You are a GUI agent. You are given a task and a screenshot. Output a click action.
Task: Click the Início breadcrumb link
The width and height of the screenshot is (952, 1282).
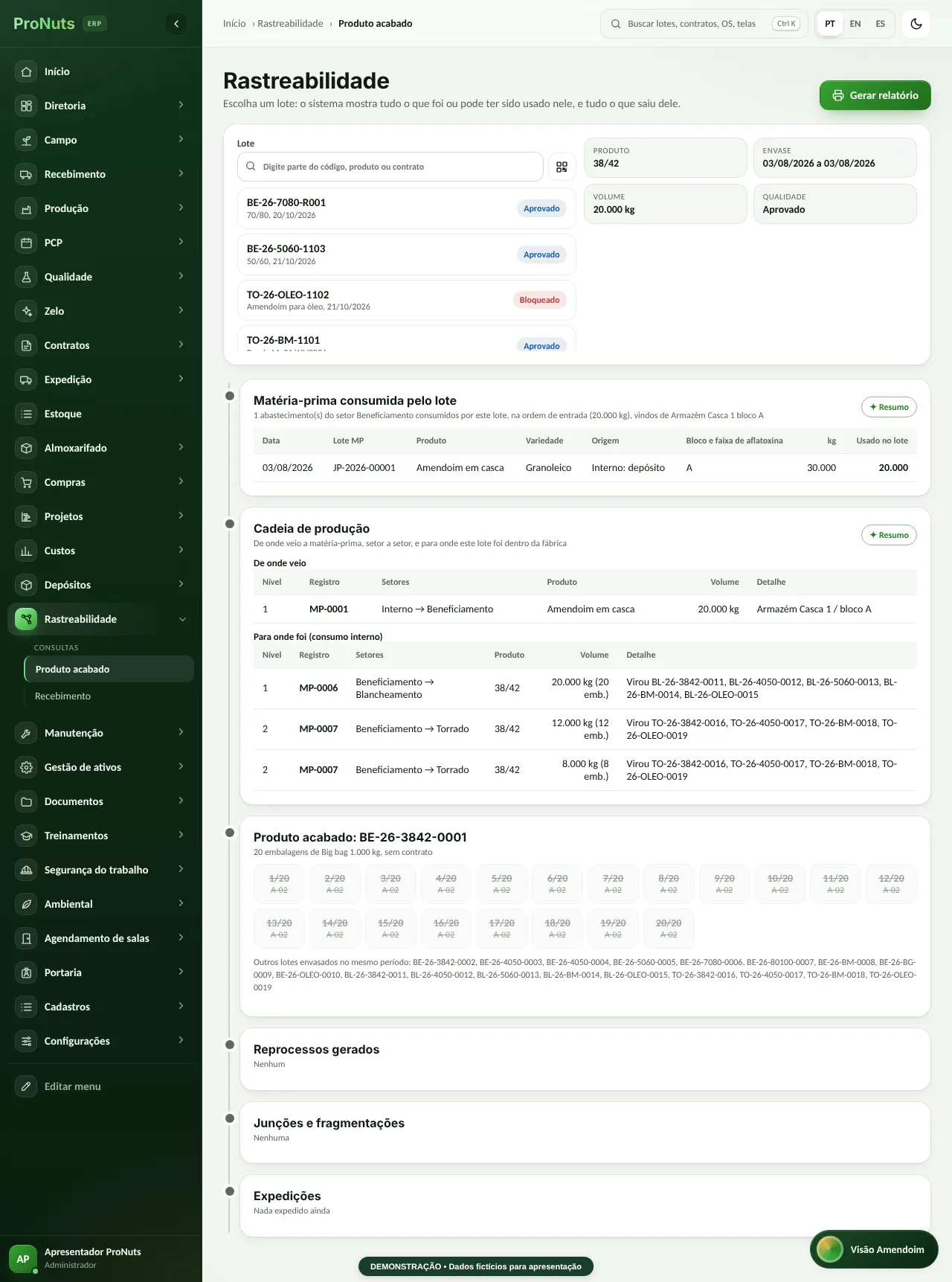pos(234,24)
